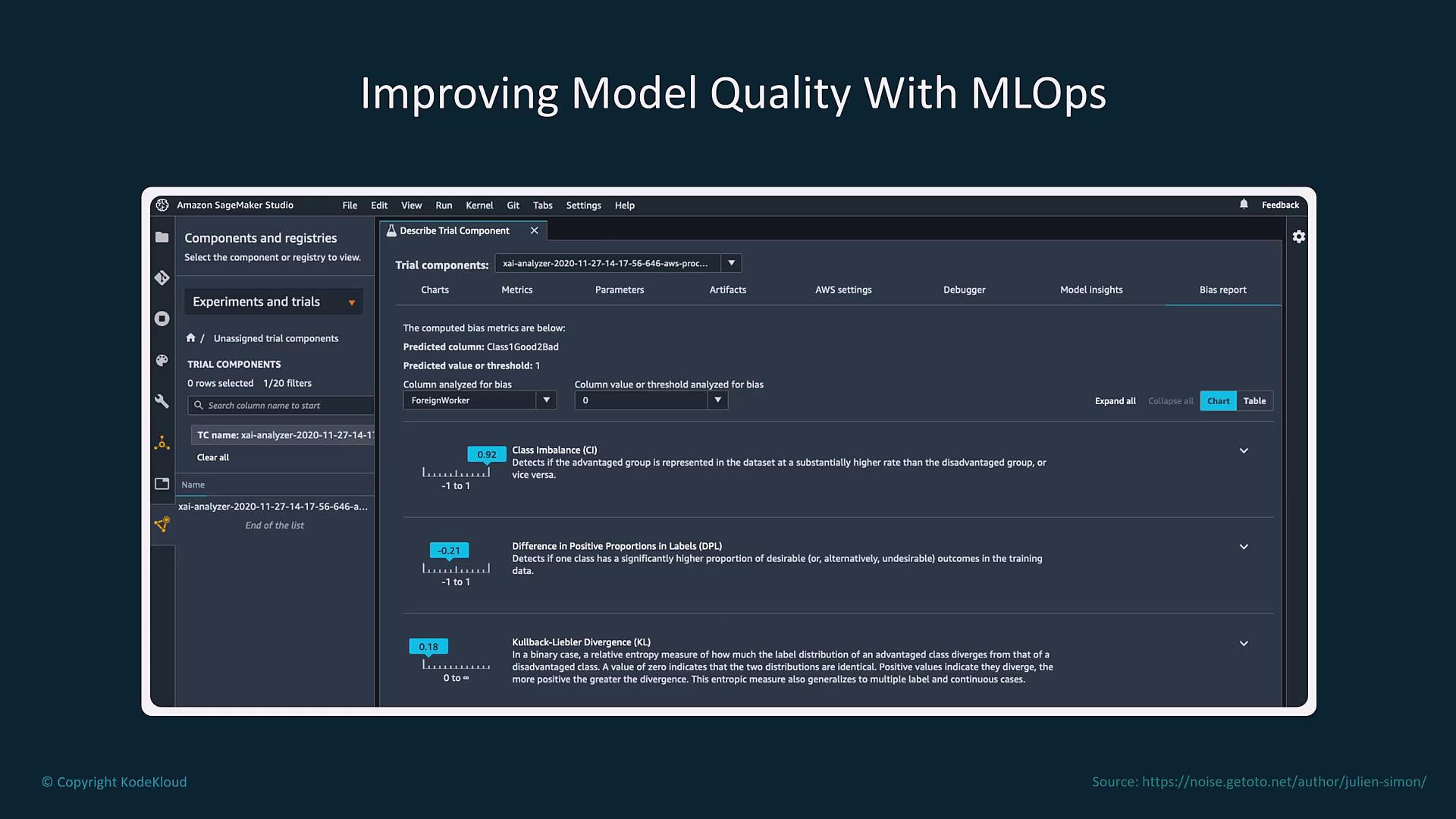Switch to Chart view toggle
This screenshot has height=819, width=1456.
click(1218, 401)
